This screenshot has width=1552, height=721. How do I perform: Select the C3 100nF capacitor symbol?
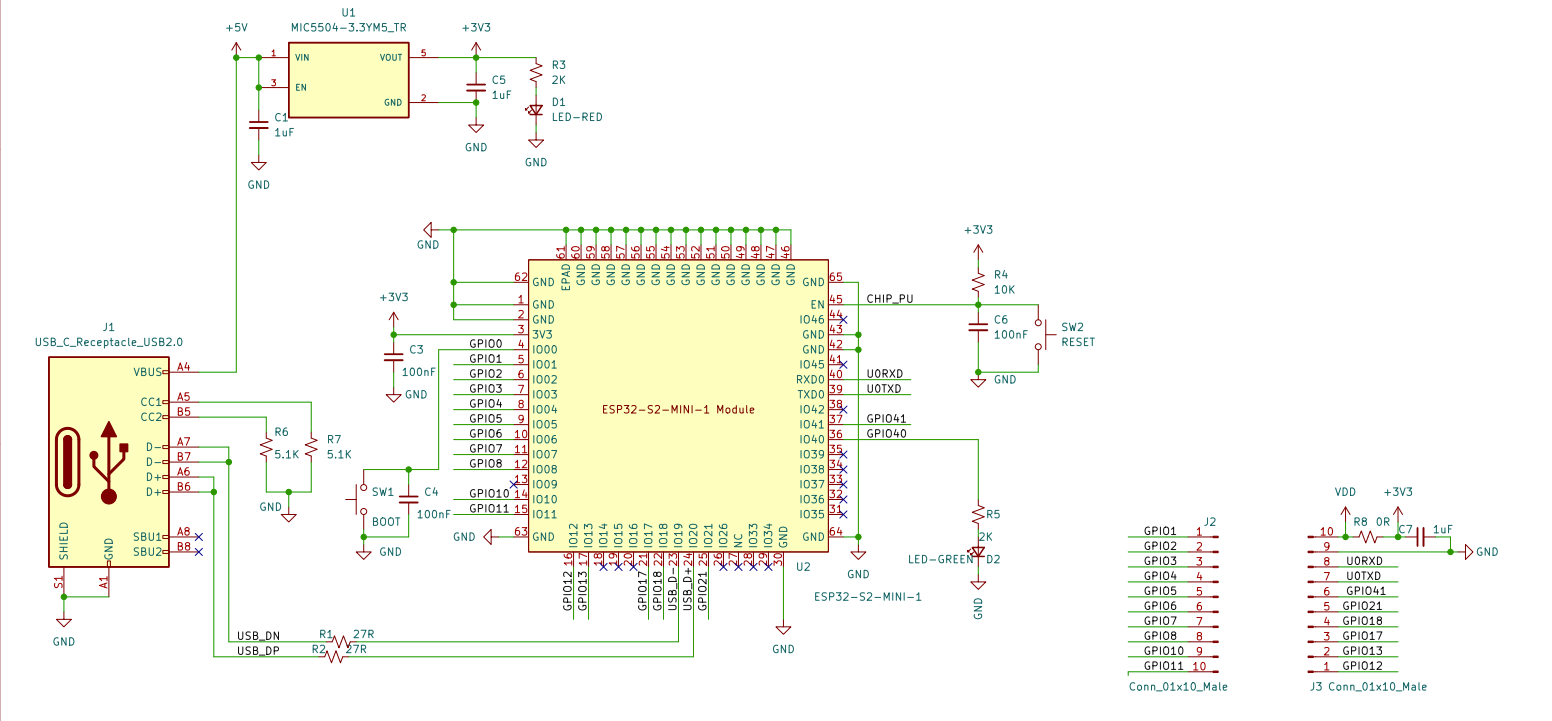(393, 357)
